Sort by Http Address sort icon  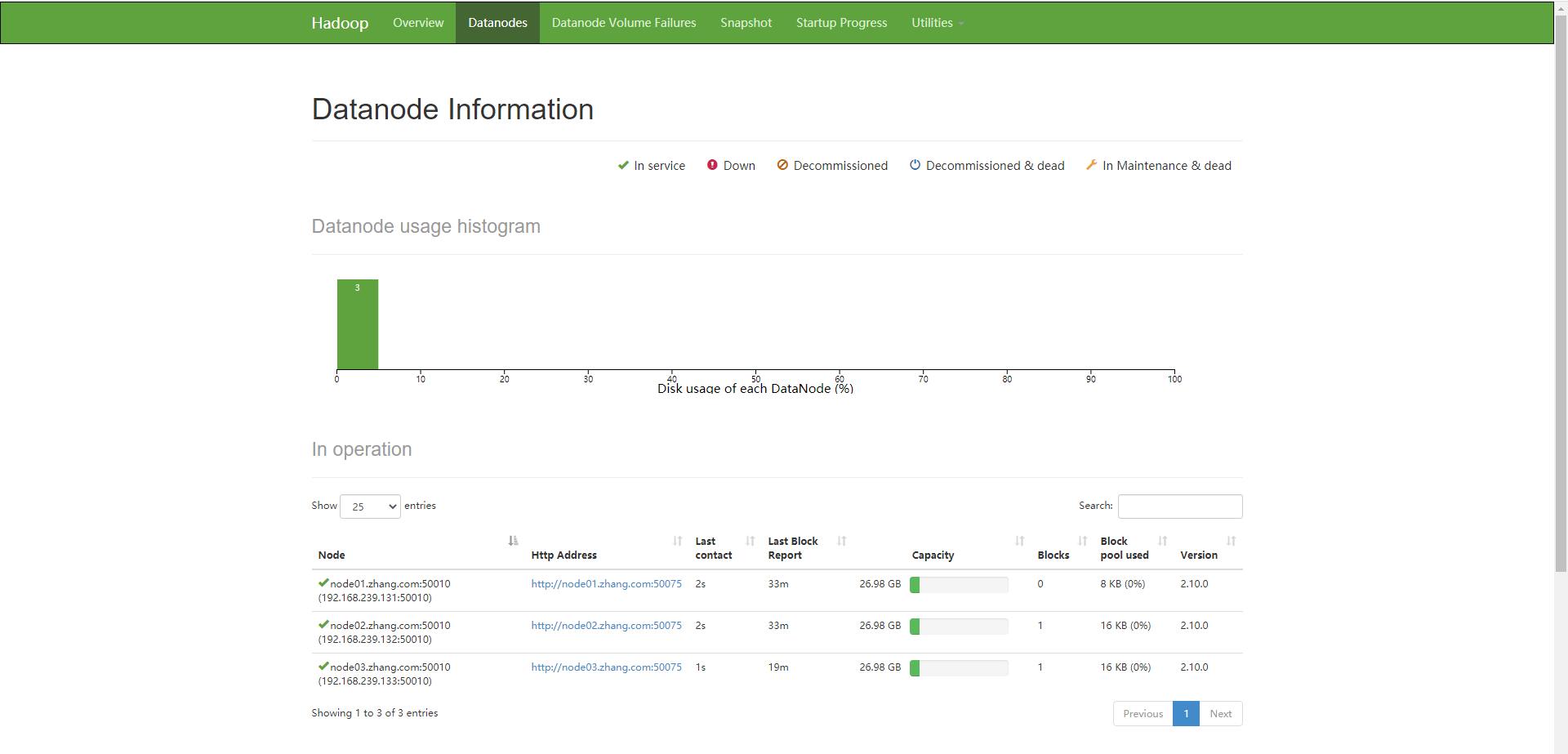(x=677, y=541)
